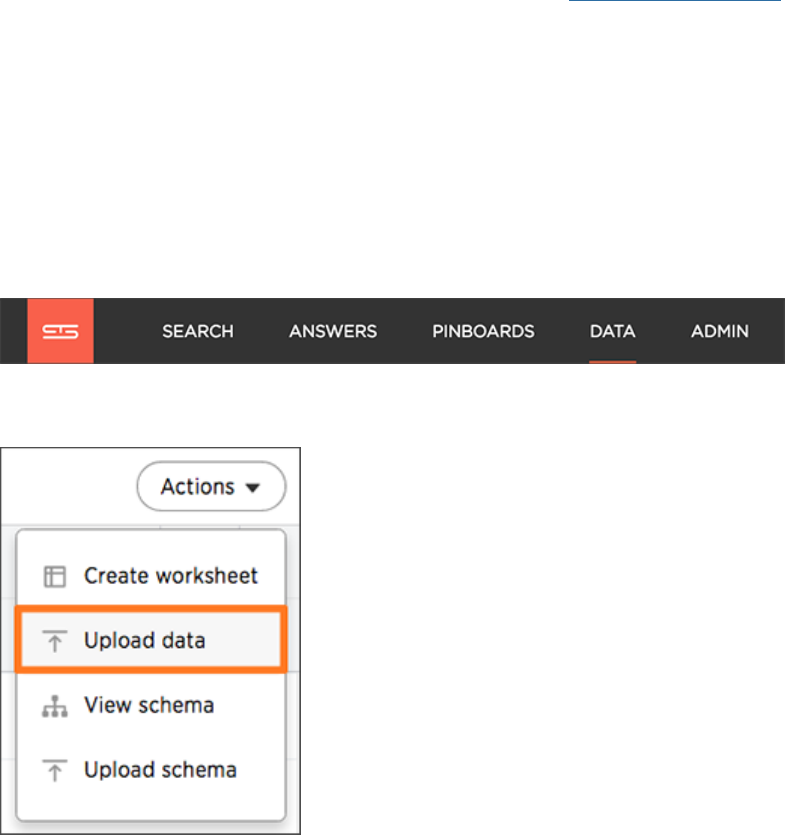Viewport: 785px width, 835px height.
Task: Choose the Create worksheet menu label
Action: tap(171, 576)
